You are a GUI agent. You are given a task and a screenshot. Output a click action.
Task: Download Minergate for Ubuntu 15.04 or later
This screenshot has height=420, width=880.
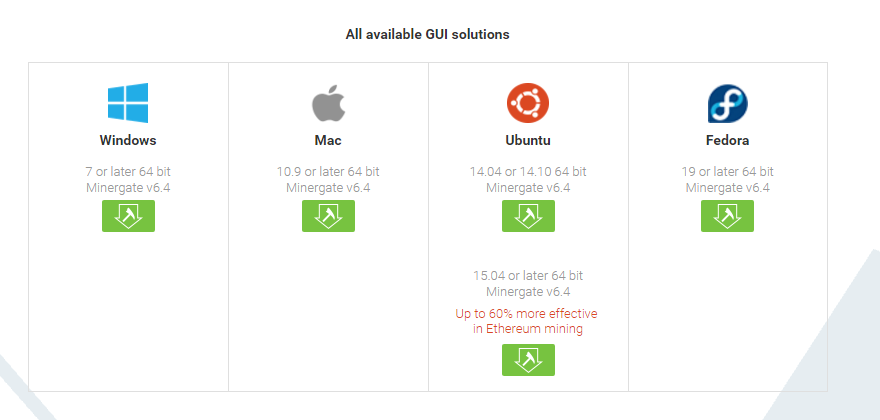pos(528,360)
